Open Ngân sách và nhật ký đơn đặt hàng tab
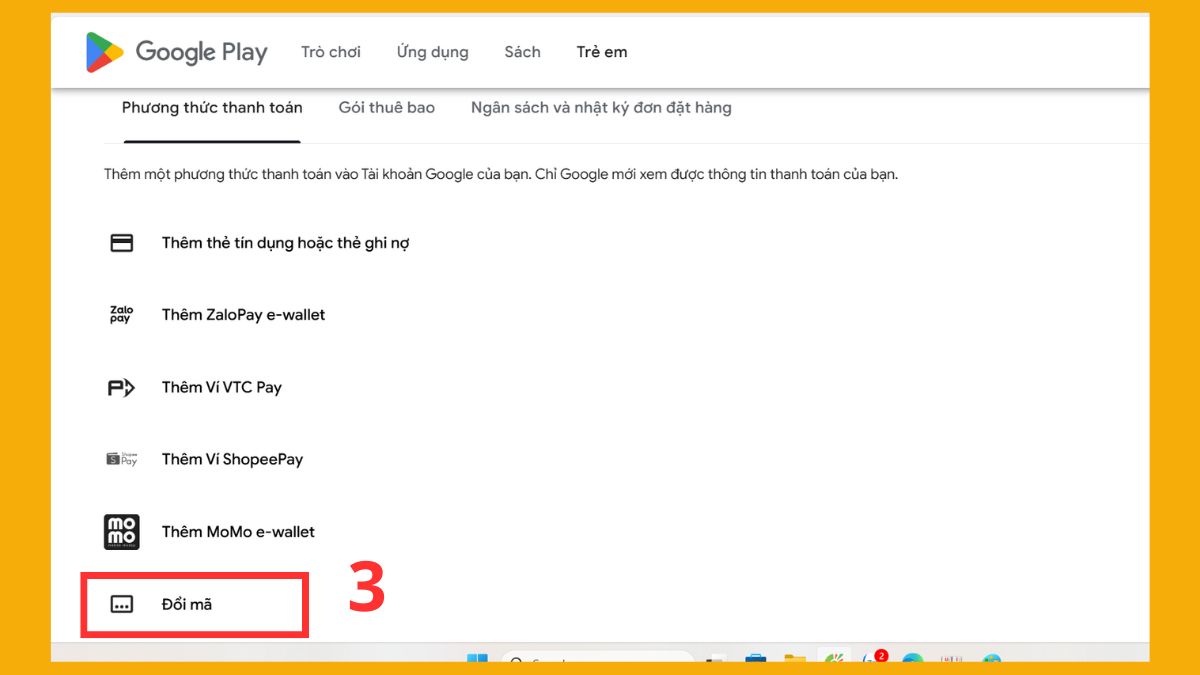The width and height of the screenshot is (1200, 675). click(x=601, y=108)
